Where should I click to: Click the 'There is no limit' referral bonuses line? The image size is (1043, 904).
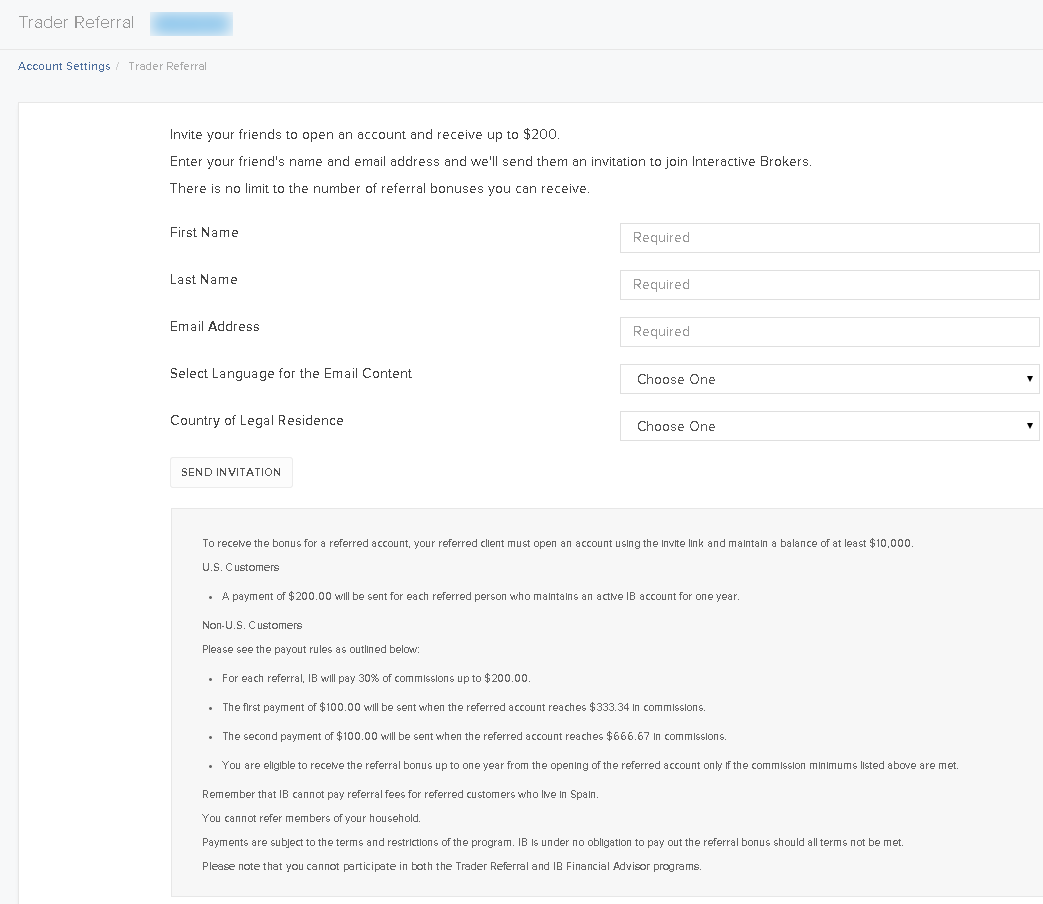380,189
